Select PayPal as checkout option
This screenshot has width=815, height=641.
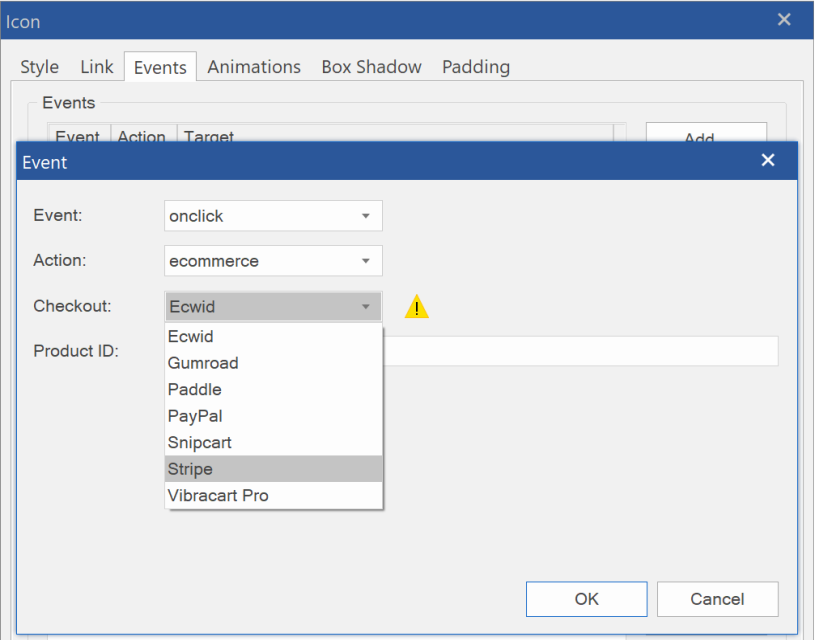[273, 416]
